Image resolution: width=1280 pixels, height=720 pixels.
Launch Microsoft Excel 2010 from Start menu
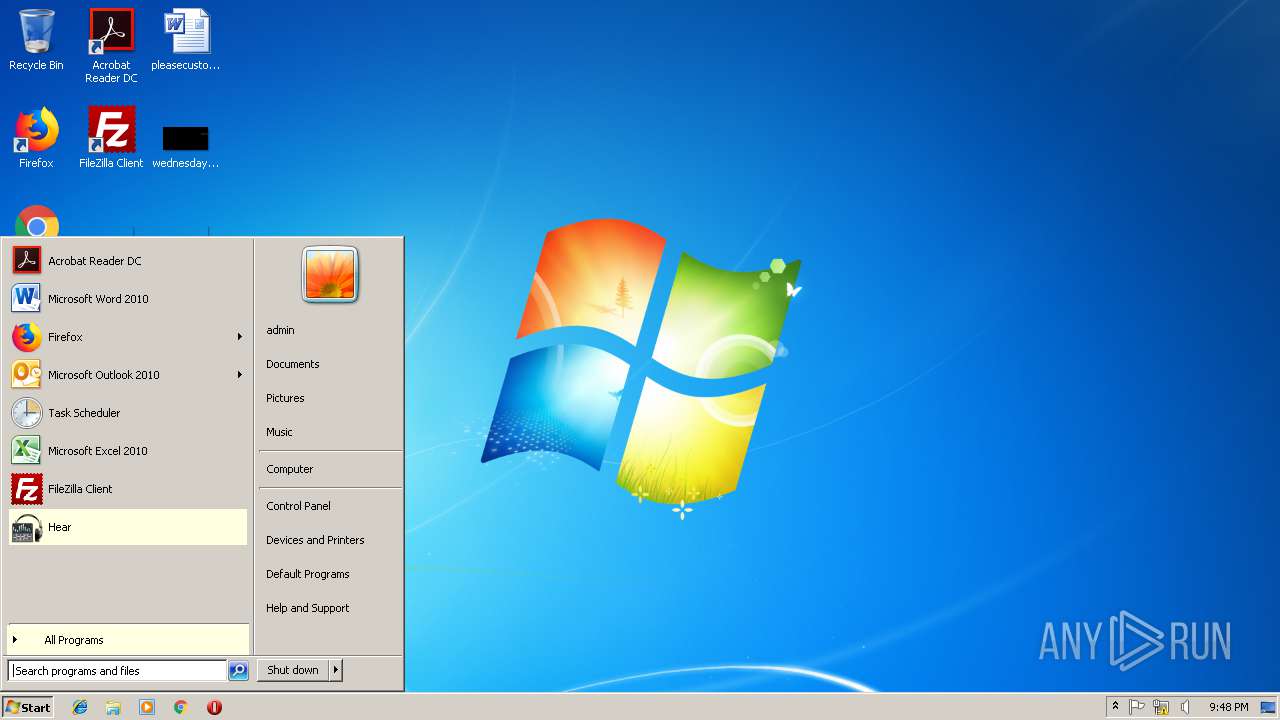127,451
